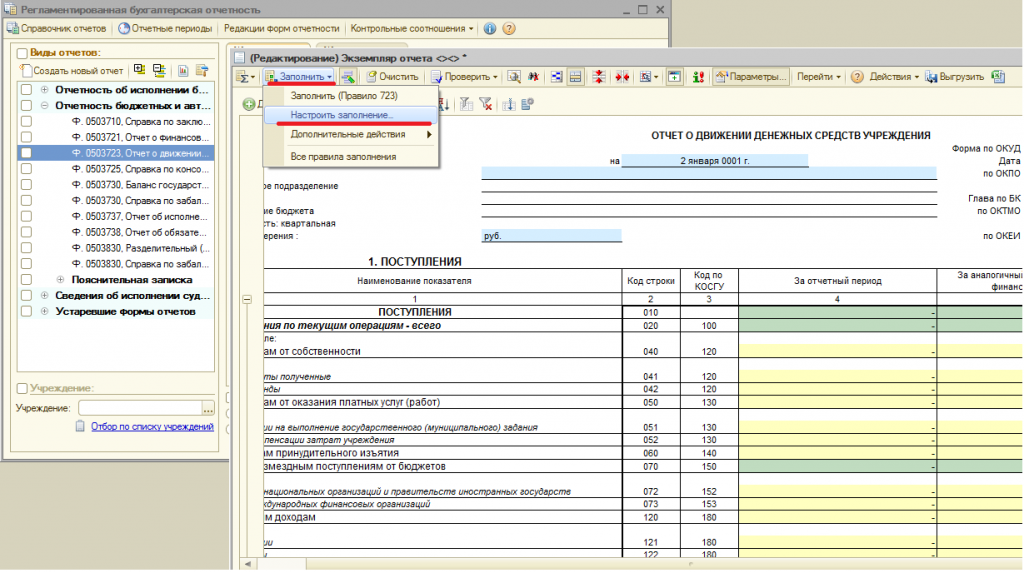Click the Excel export icon
This screenshot has width=1024, height=573.
998,77
